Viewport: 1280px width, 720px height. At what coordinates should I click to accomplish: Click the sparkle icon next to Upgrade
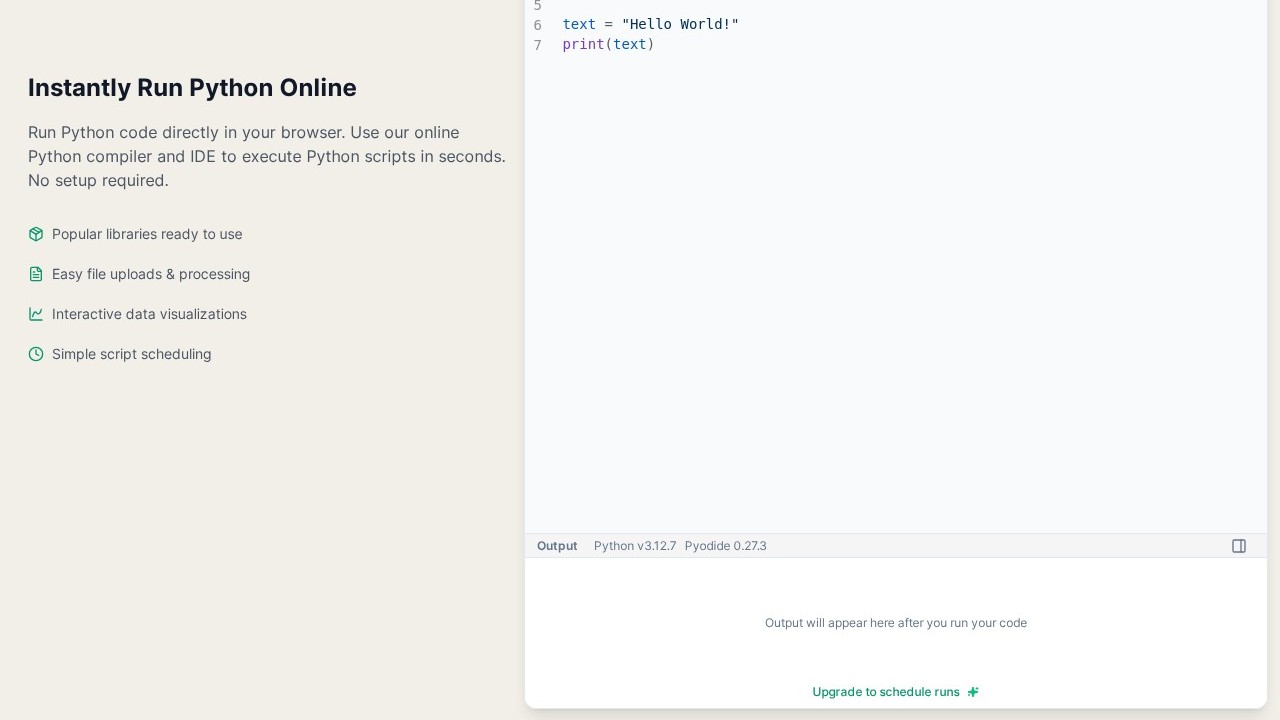click(973, 692)
